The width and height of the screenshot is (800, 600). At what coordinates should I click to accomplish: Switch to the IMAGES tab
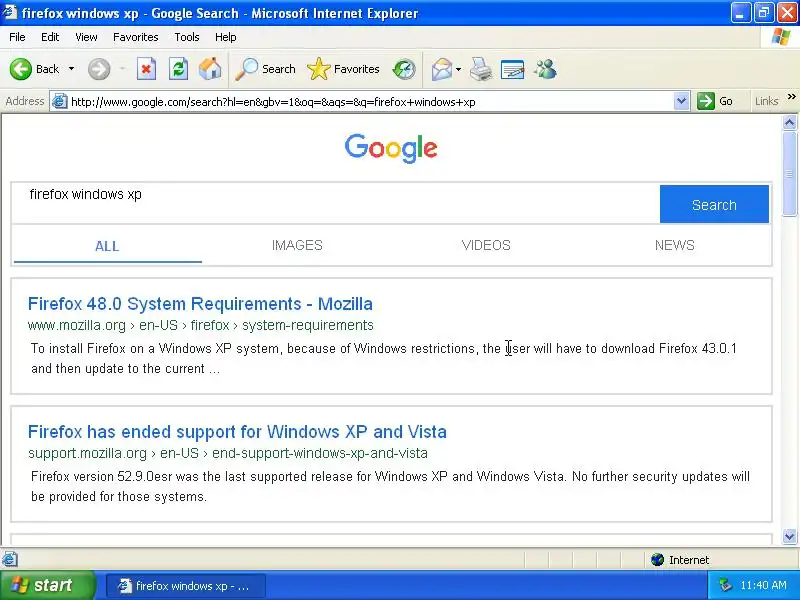297,245
